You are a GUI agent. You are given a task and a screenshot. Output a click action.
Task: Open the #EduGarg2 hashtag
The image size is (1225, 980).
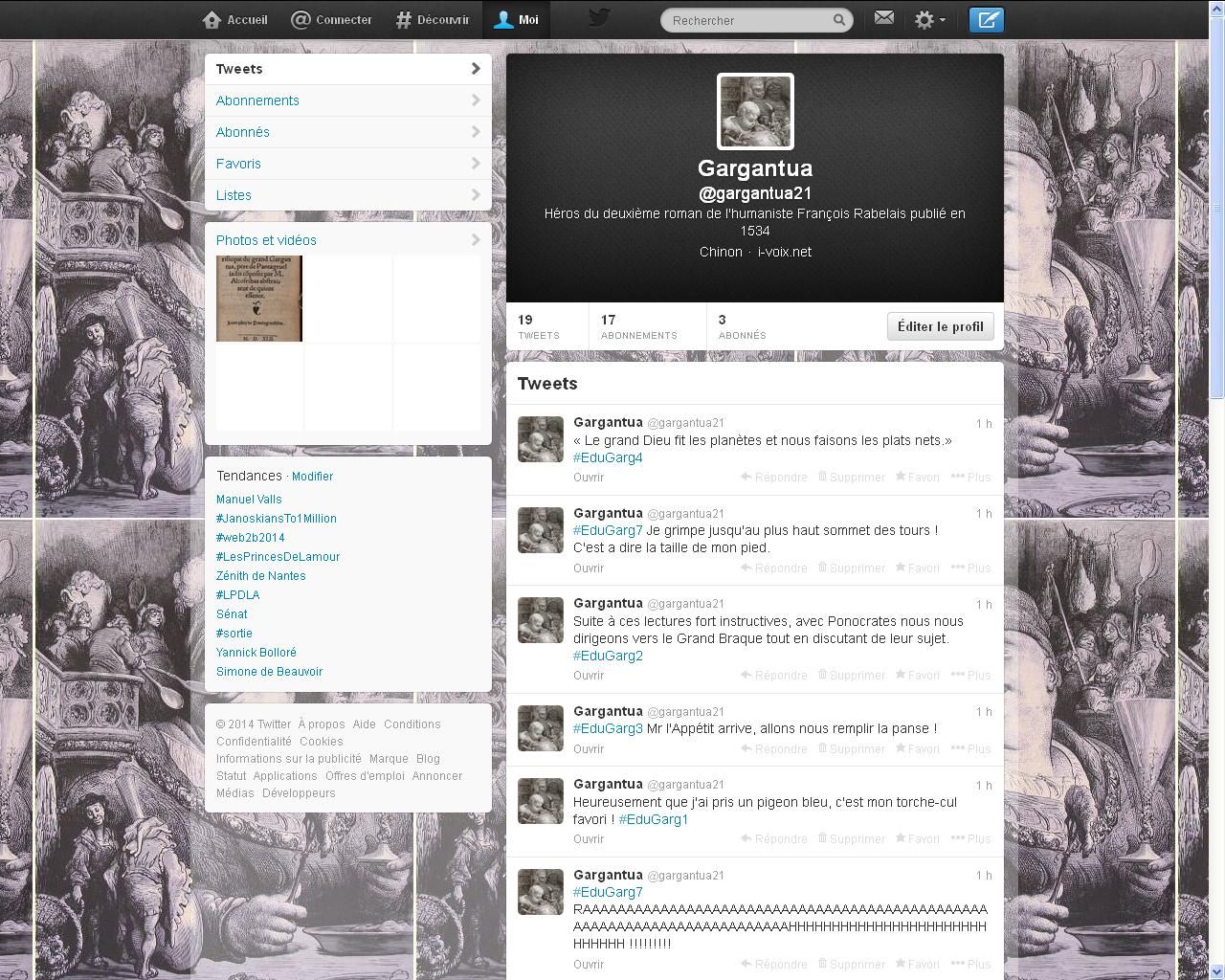coord(608,656)
